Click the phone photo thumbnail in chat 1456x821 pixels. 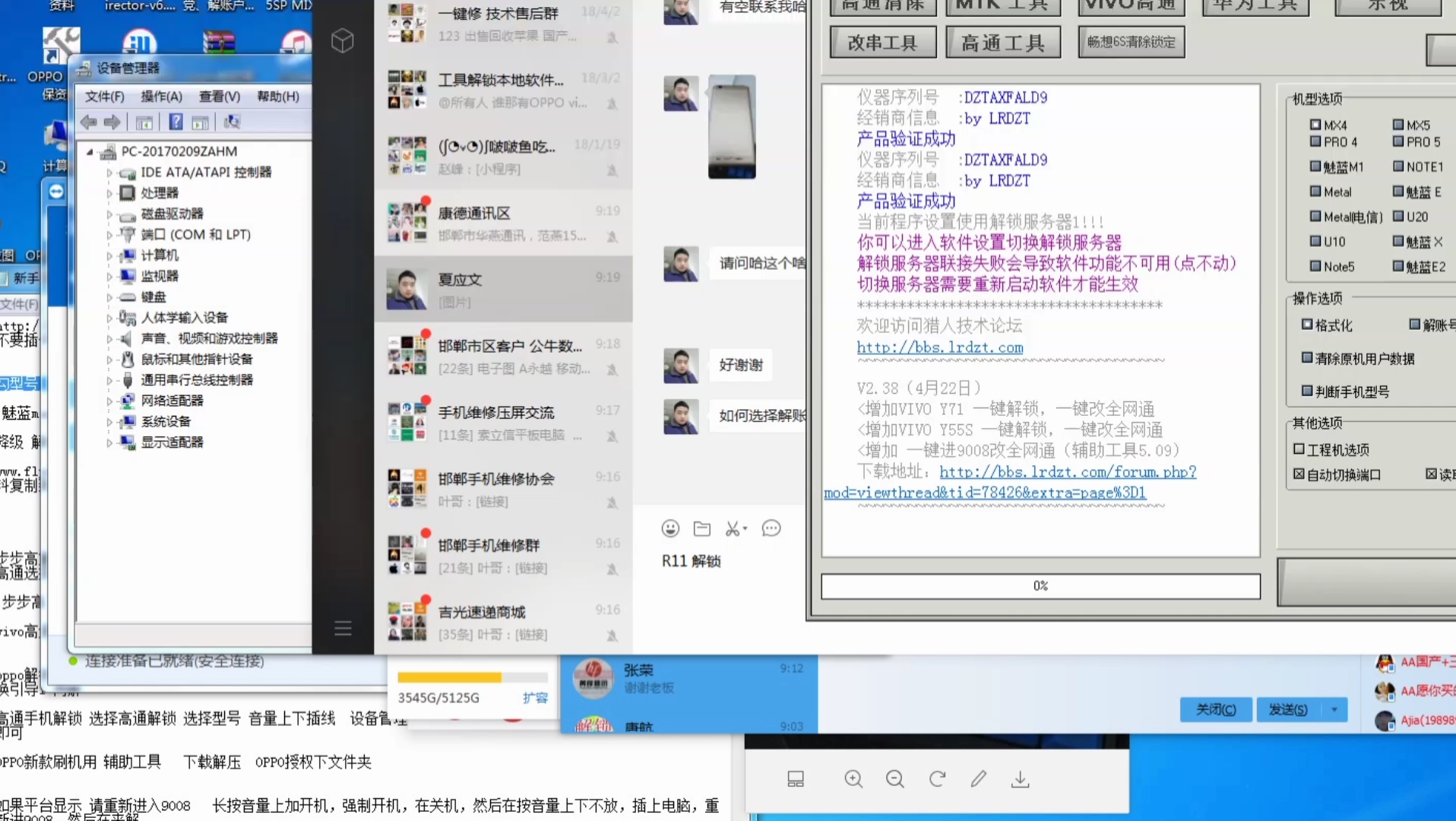(x=732, y=126)
